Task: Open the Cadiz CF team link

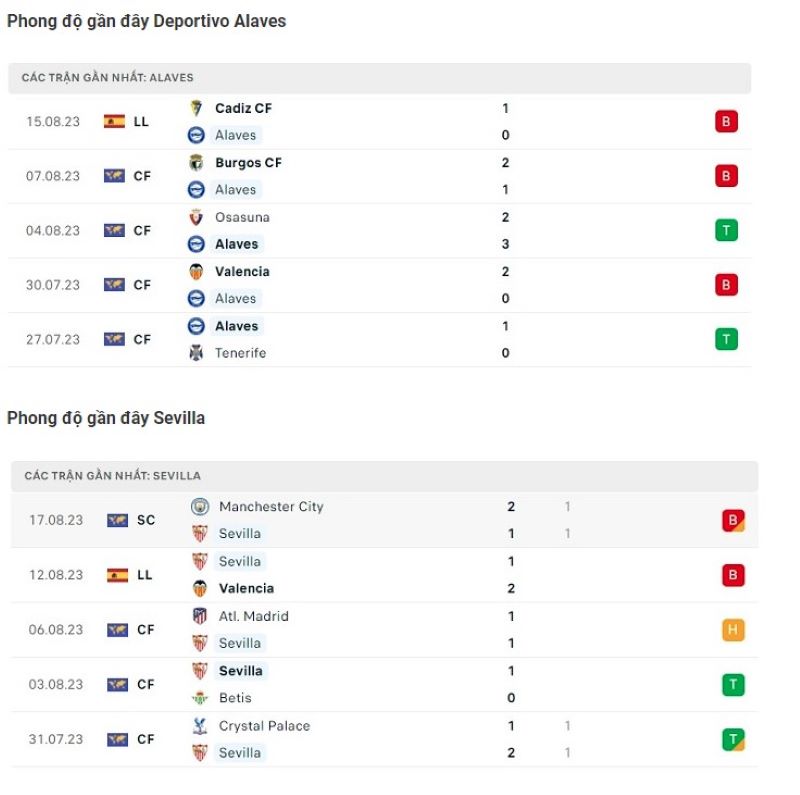Action: [243, 108]
